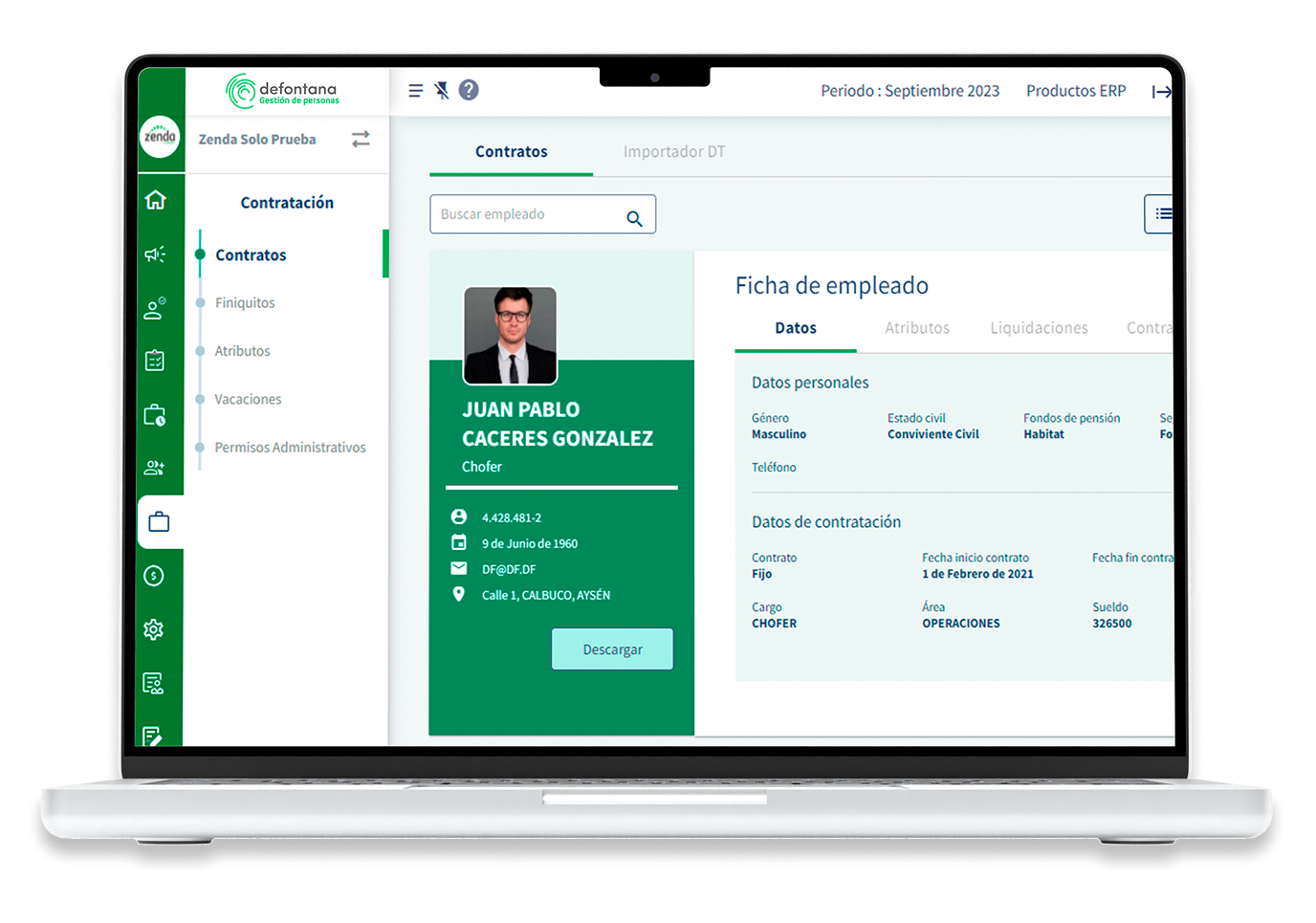
Task: Click the list view button
Action: coord(1161,214)
